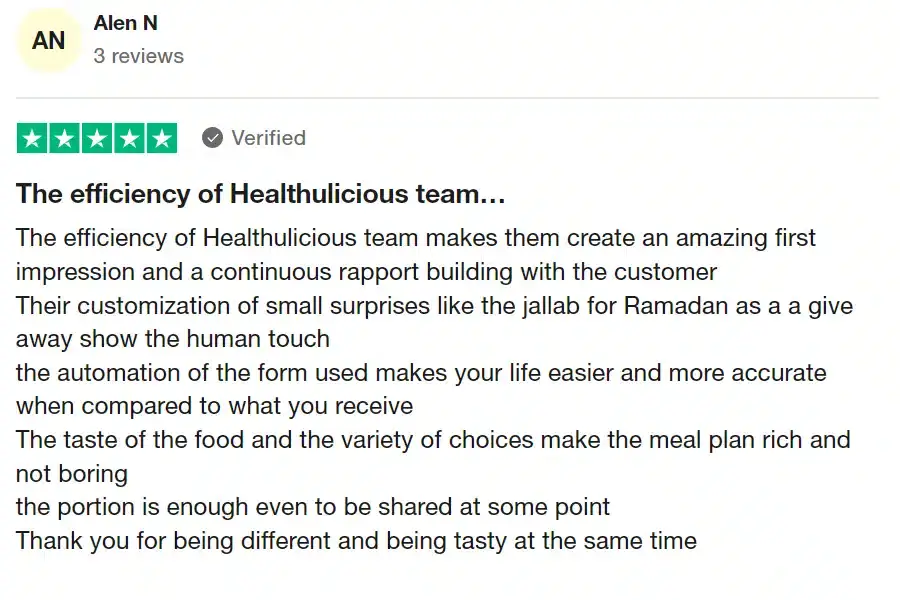The height and width of the screenshot is (600, 900).
Task: Click the line starting "the automation of the form"
Action: coord(420,373)
